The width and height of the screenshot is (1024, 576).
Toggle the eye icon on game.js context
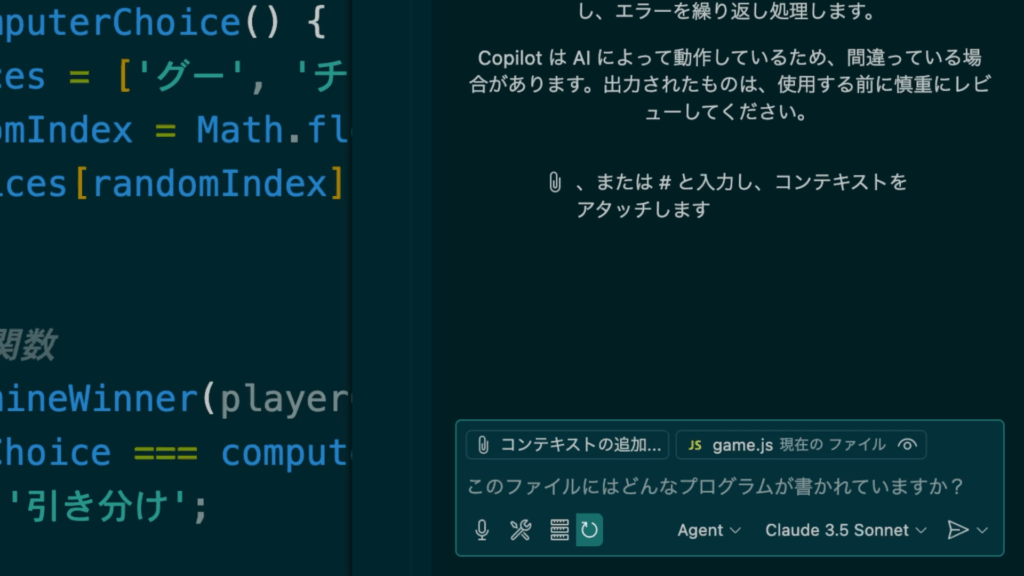click(907, 445)
